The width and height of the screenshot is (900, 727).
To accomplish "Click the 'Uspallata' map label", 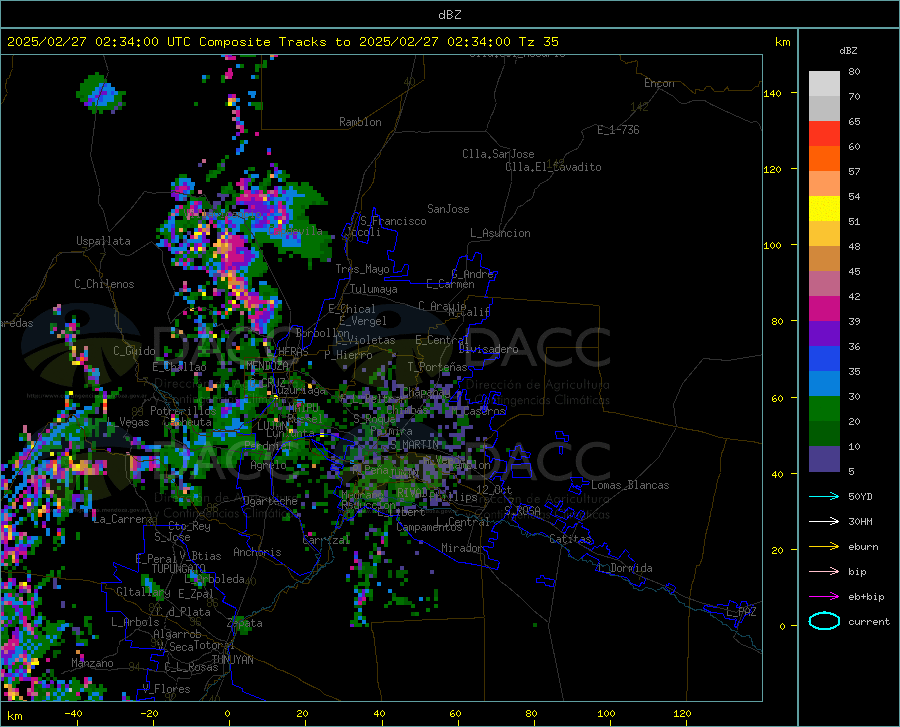I will [x=103, y=241].
